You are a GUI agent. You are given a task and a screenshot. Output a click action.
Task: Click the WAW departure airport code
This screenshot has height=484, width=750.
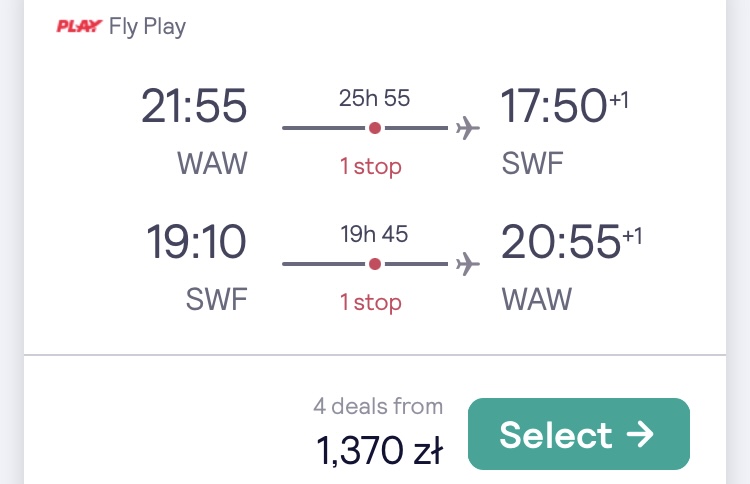click(x=212, y=164)
